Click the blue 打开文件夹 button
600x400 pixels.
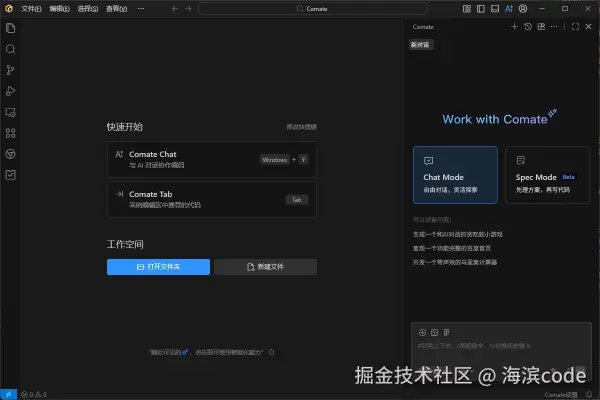coord(158,267)
